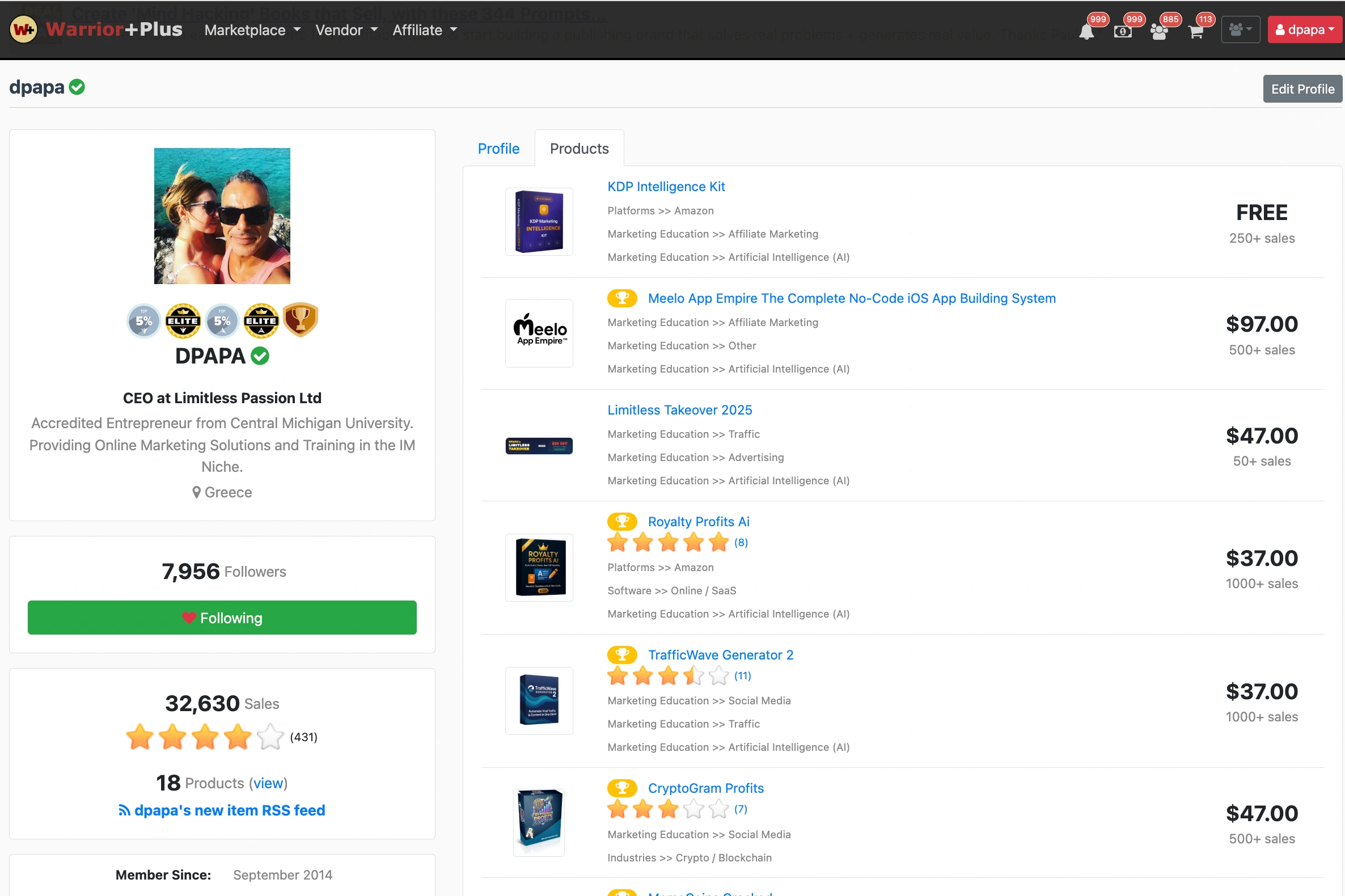Click the Greece location pin icon
Image resolution: width=1345 pixels, height=896 pixels.
point(196,492)
